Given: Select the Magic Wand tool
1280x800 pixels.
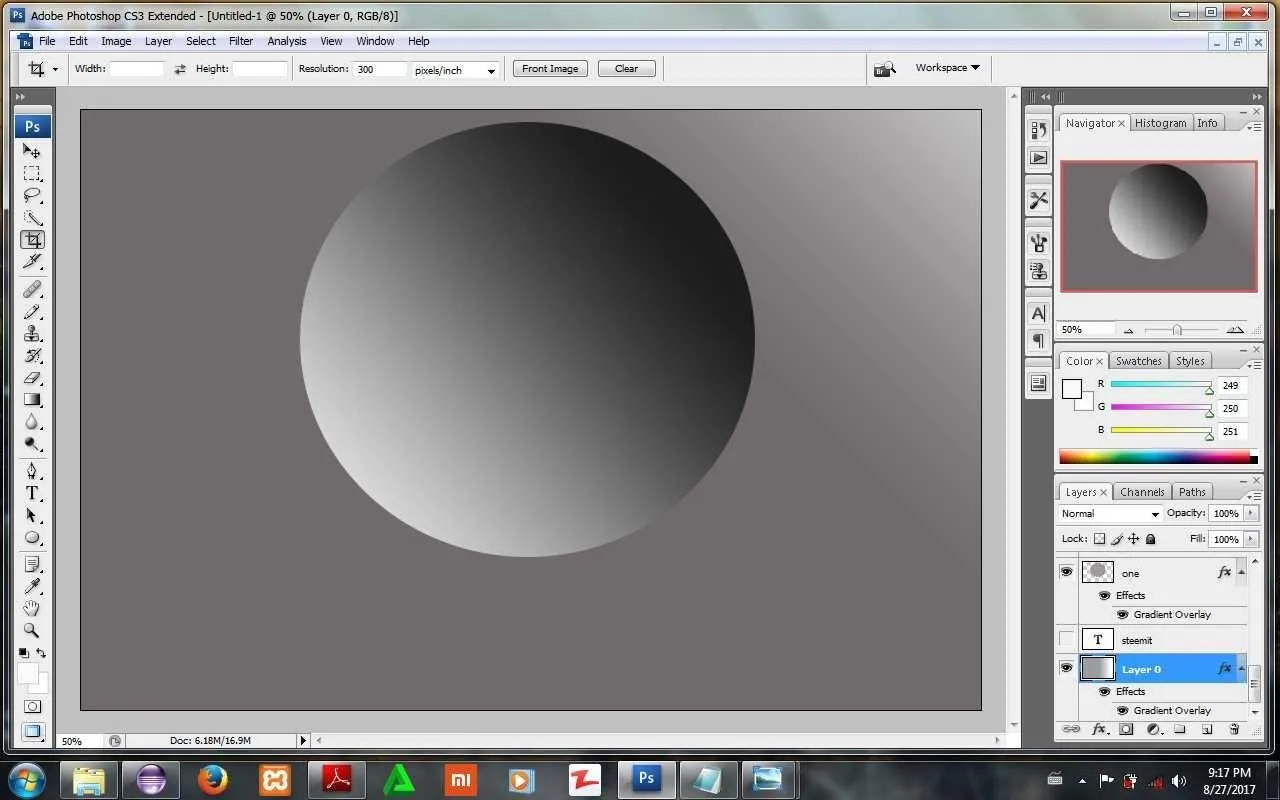Looking at the screenshot, I should (x=32, y=217).
